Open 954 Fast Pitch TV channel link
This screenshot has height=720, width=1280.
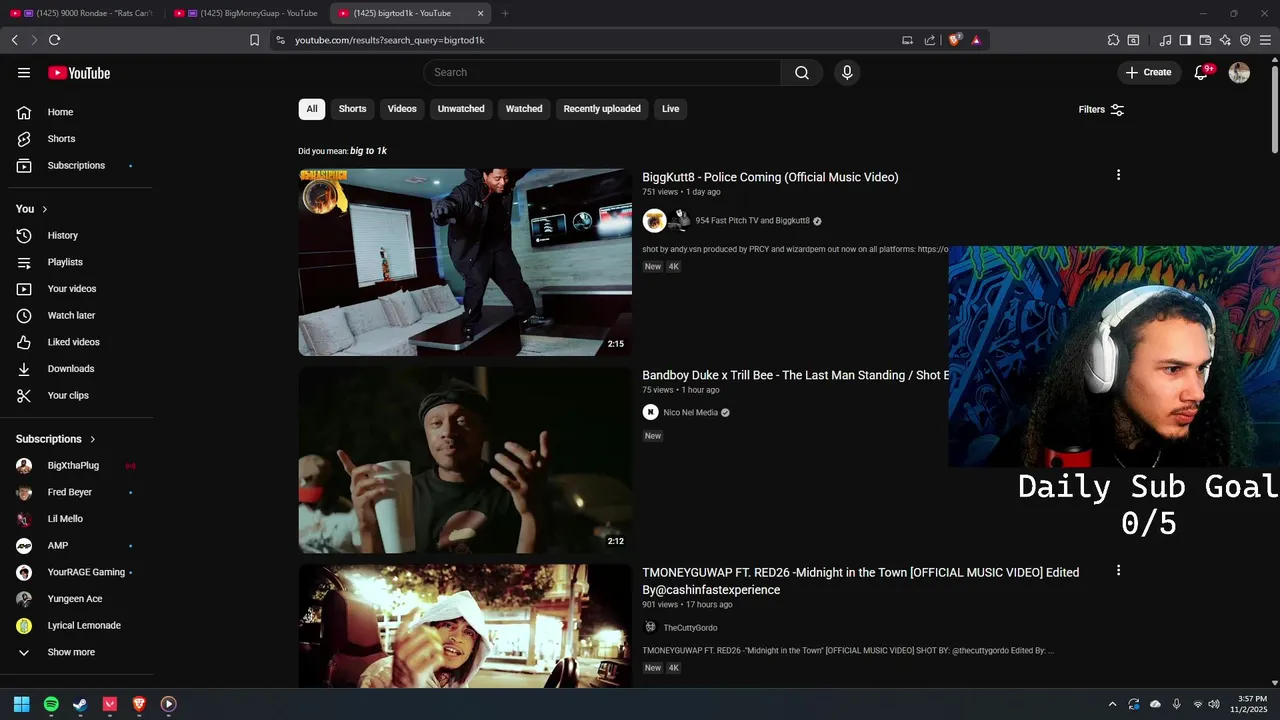(x=752, y=221)
